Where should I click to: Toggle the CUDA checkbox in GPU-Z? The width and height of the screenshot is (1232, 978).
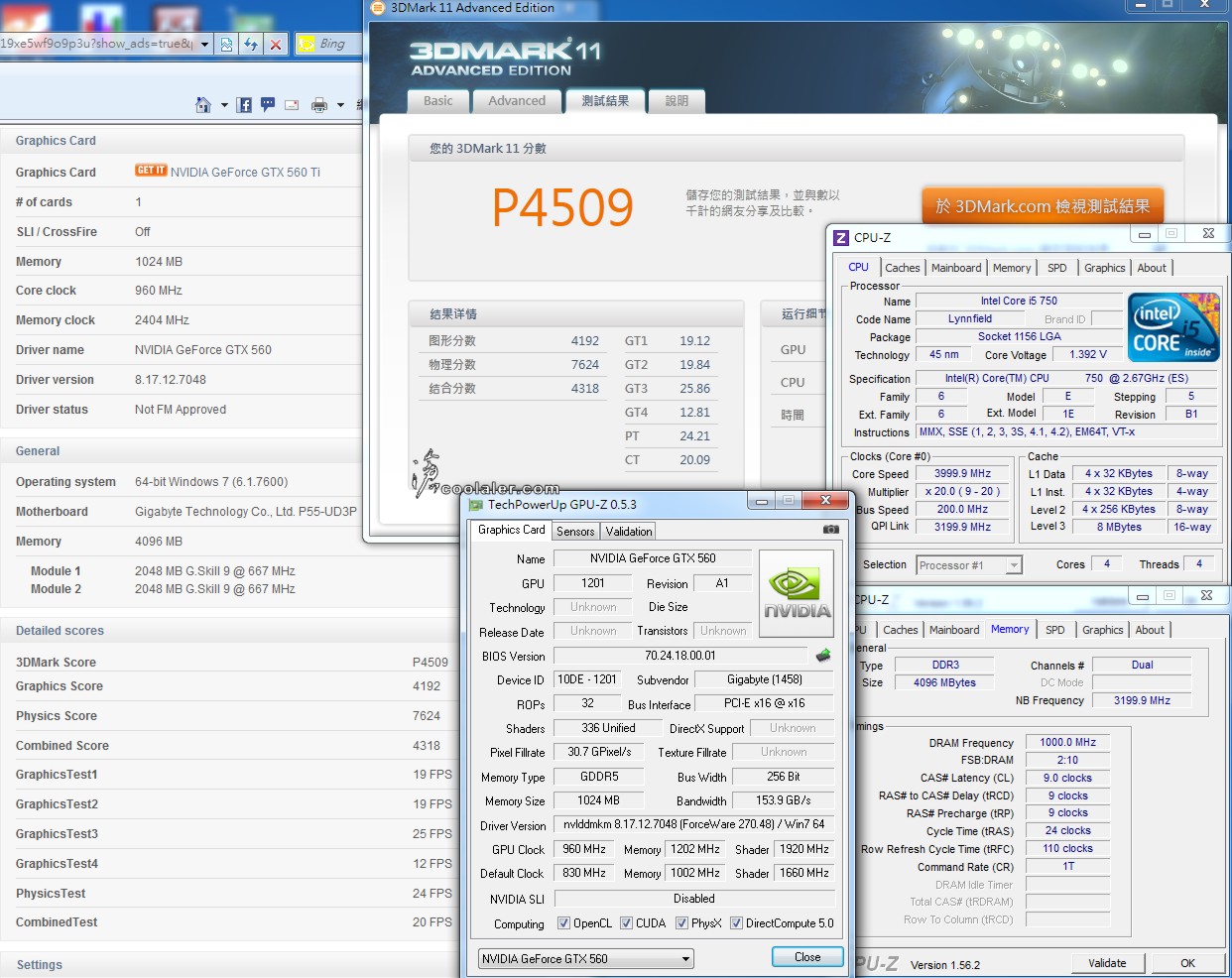[x=626, y=923]
